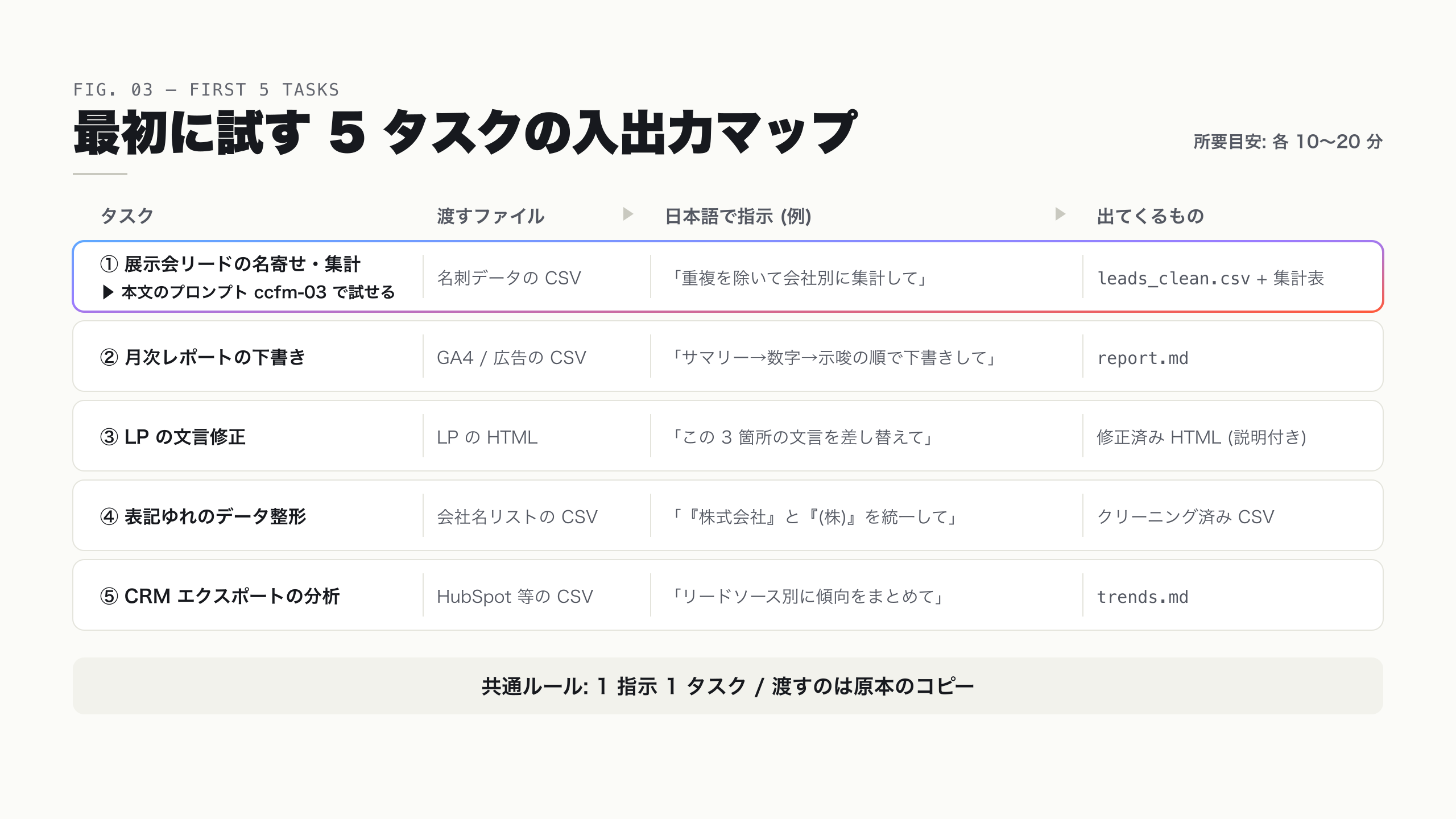1456x819 pixels.
Task: Click 「サマリー→数字→示唆の順で下書きして」 instruction
Action: click(x=833, y=358)
